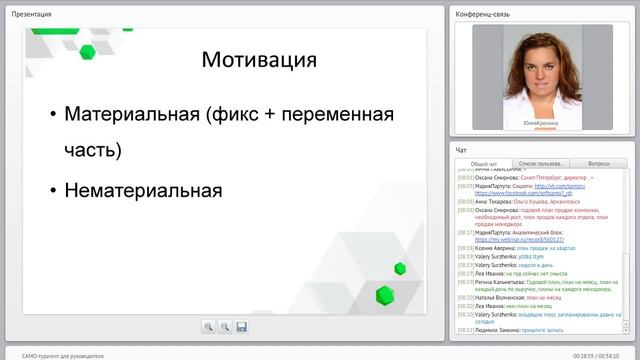Click the Чат panel title

(461, 150)
